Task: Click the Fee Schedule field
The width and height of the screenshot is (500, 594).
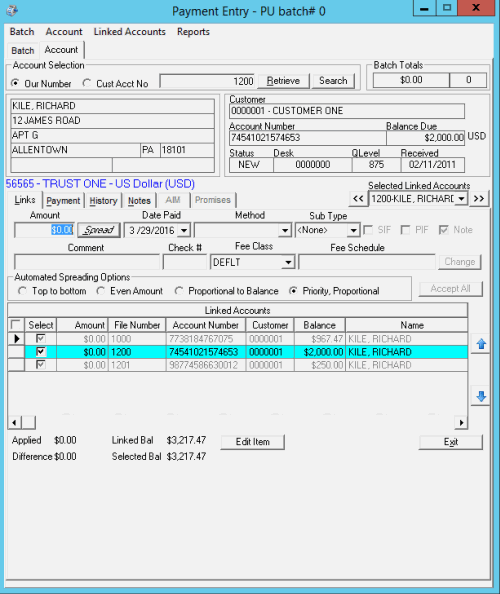Action: (367, 262)
